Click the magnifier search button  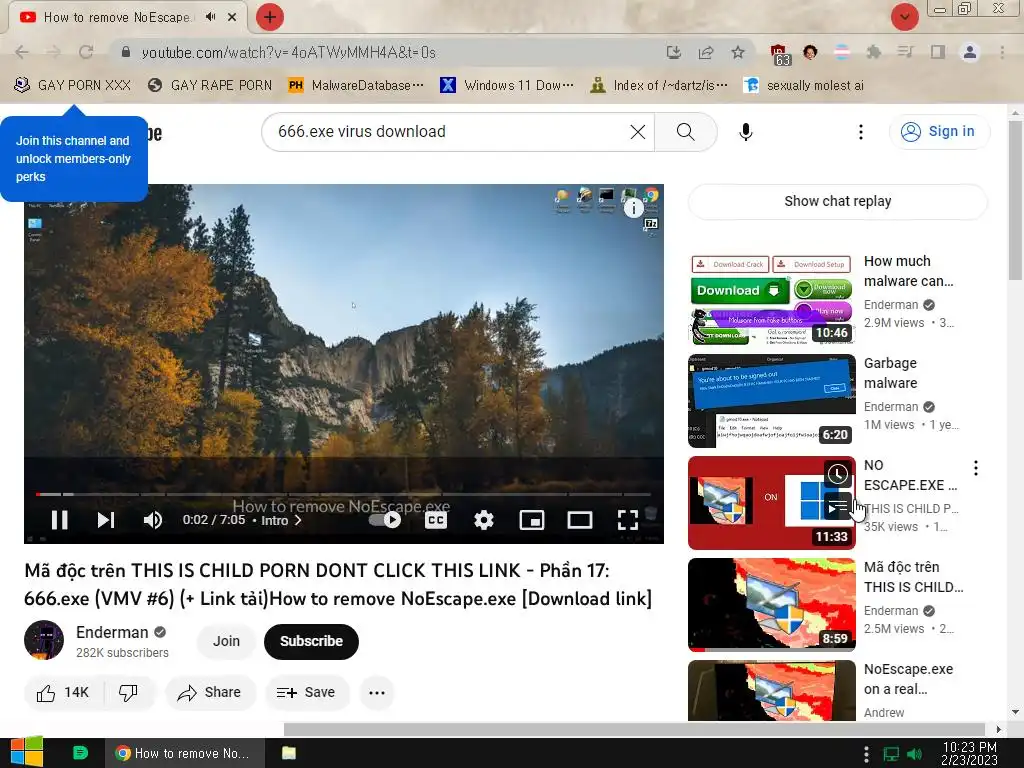[686, 132]
